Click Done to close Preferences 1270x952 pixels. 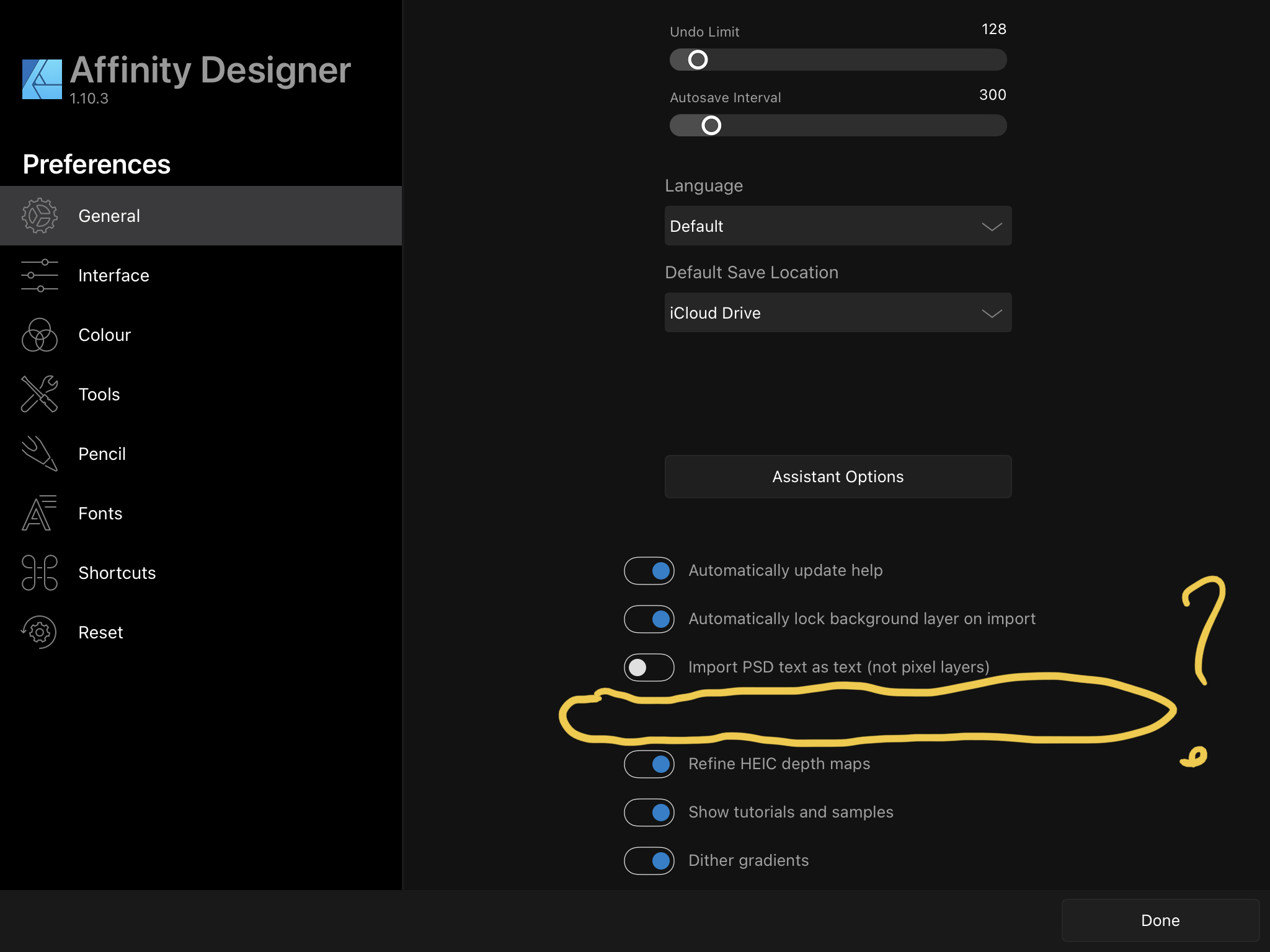[1161, 920]
